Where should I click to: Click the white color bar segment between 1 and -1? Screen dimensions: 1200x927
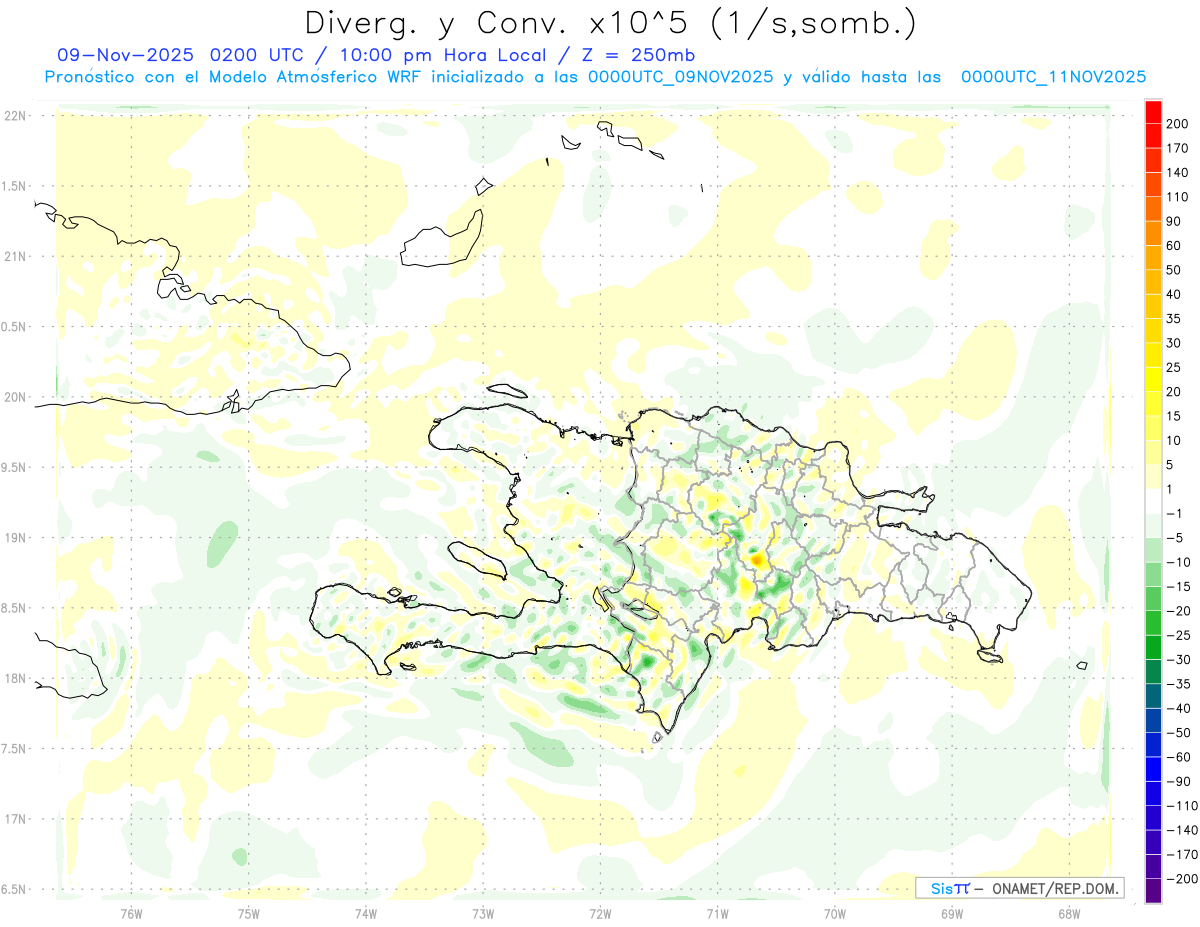[1153, 501]
